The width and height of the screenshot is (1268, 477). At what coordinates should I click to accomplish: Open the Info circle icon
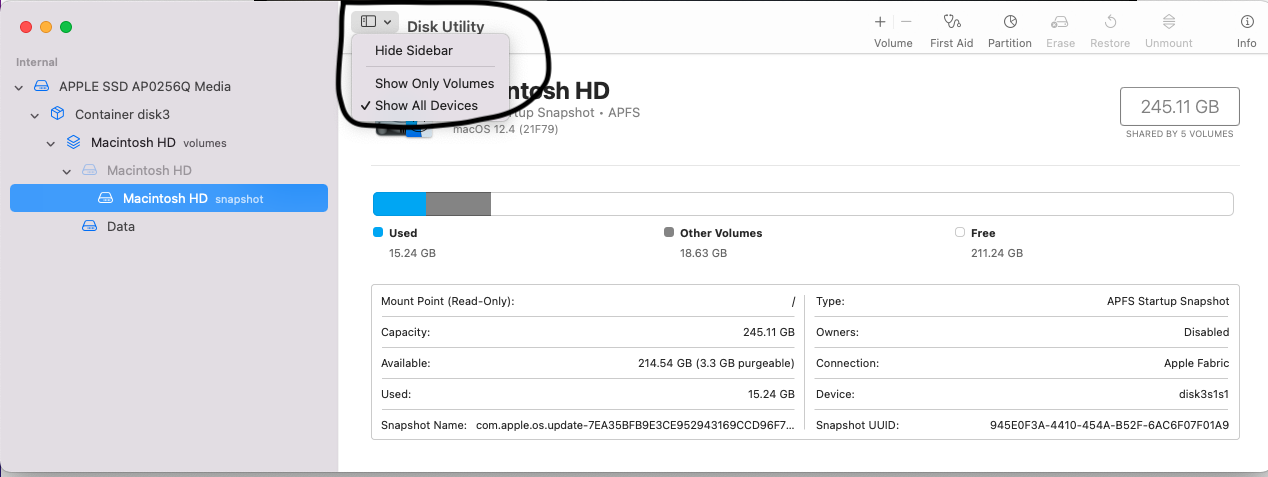tap(1246, 21)
